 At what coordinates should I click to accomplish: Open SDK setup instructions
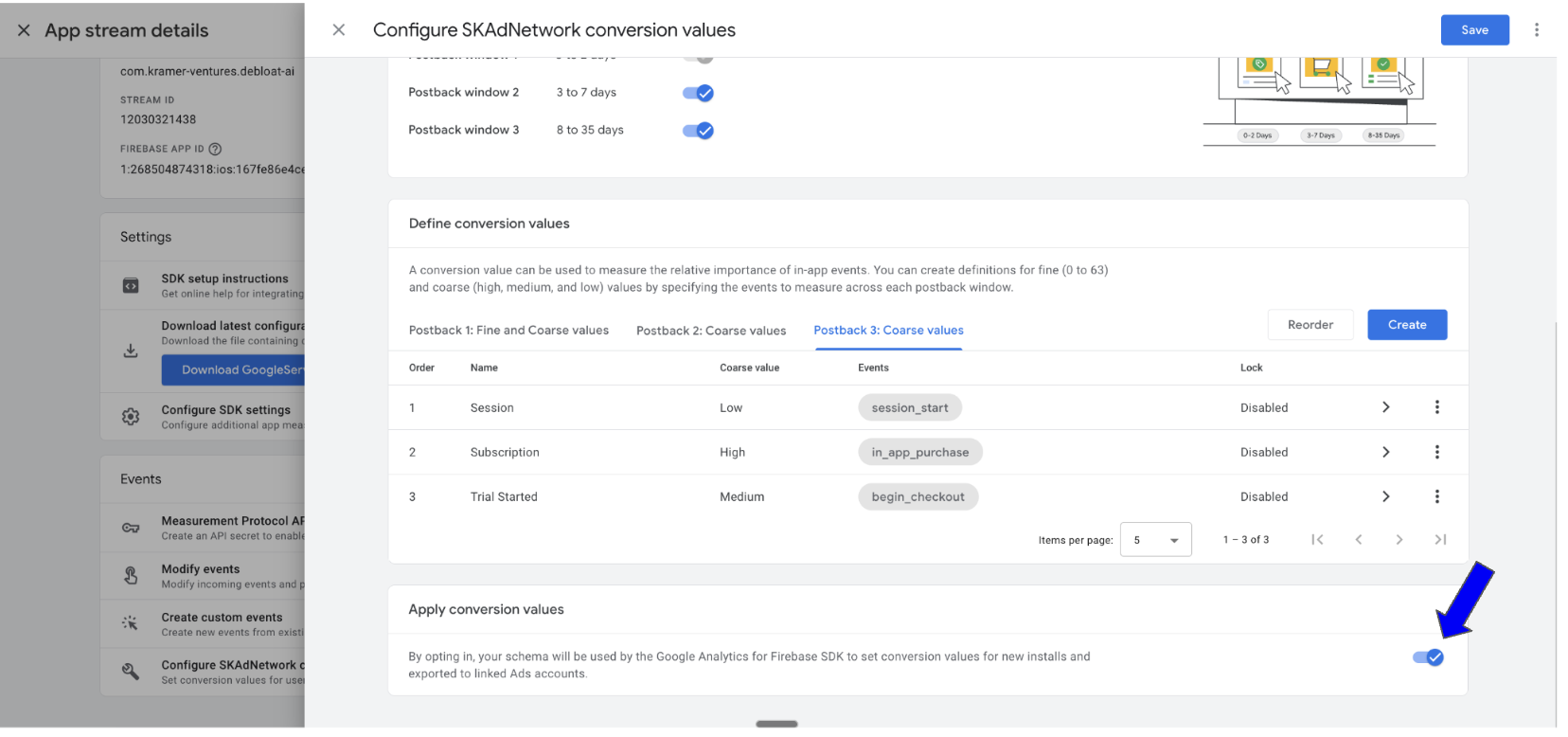tap(202, 285)
